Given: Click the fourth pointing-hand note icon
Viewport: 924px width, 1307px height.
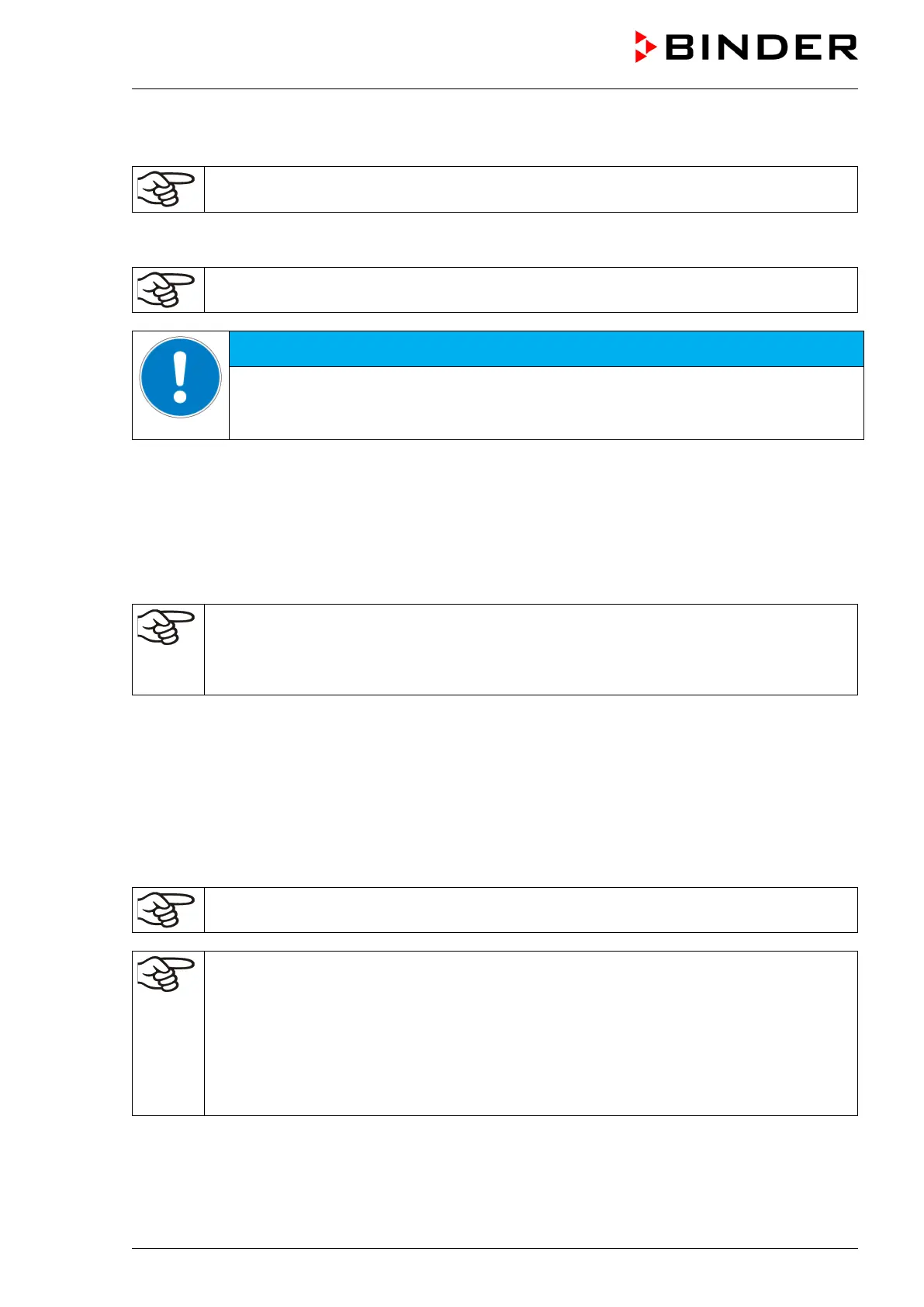Looking at the screenshot, I should pos(166,910).
